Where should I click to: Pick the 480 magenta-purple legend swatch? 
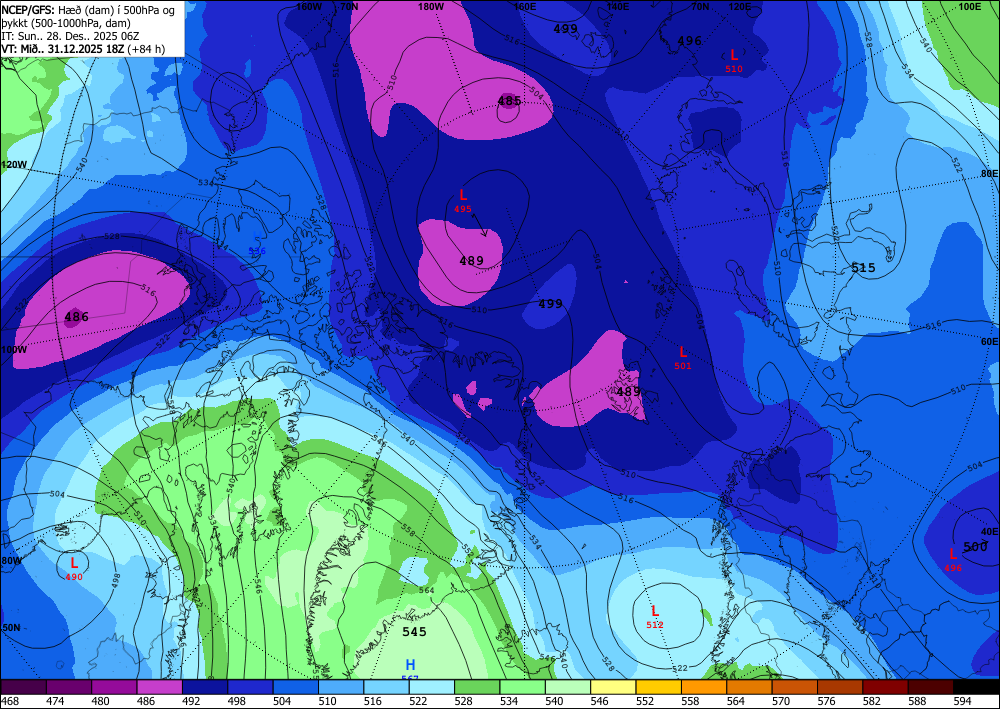pyautogui.click(x=114, y=687)
